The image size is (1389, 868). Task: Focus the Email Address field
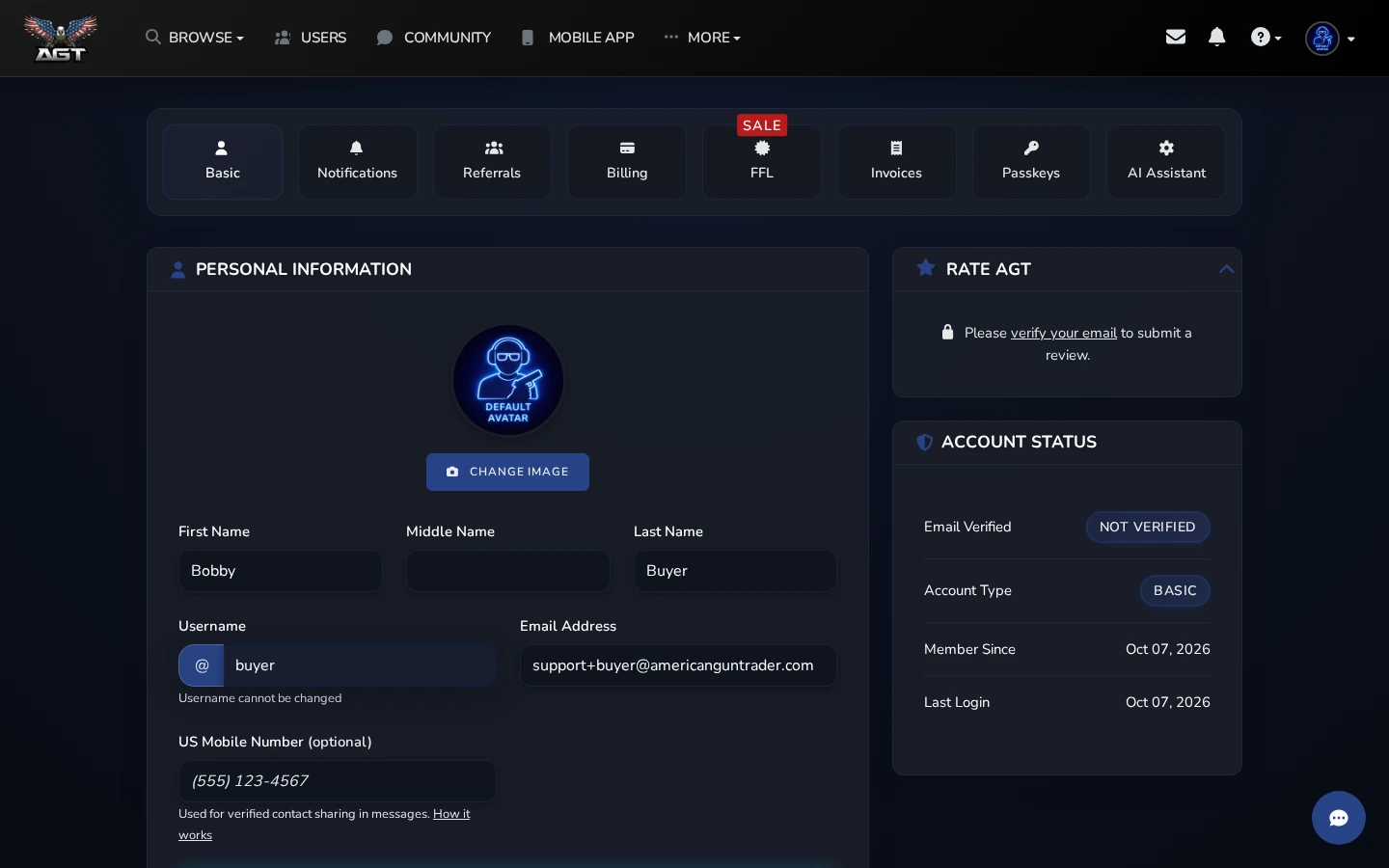(x=678, y=665)
